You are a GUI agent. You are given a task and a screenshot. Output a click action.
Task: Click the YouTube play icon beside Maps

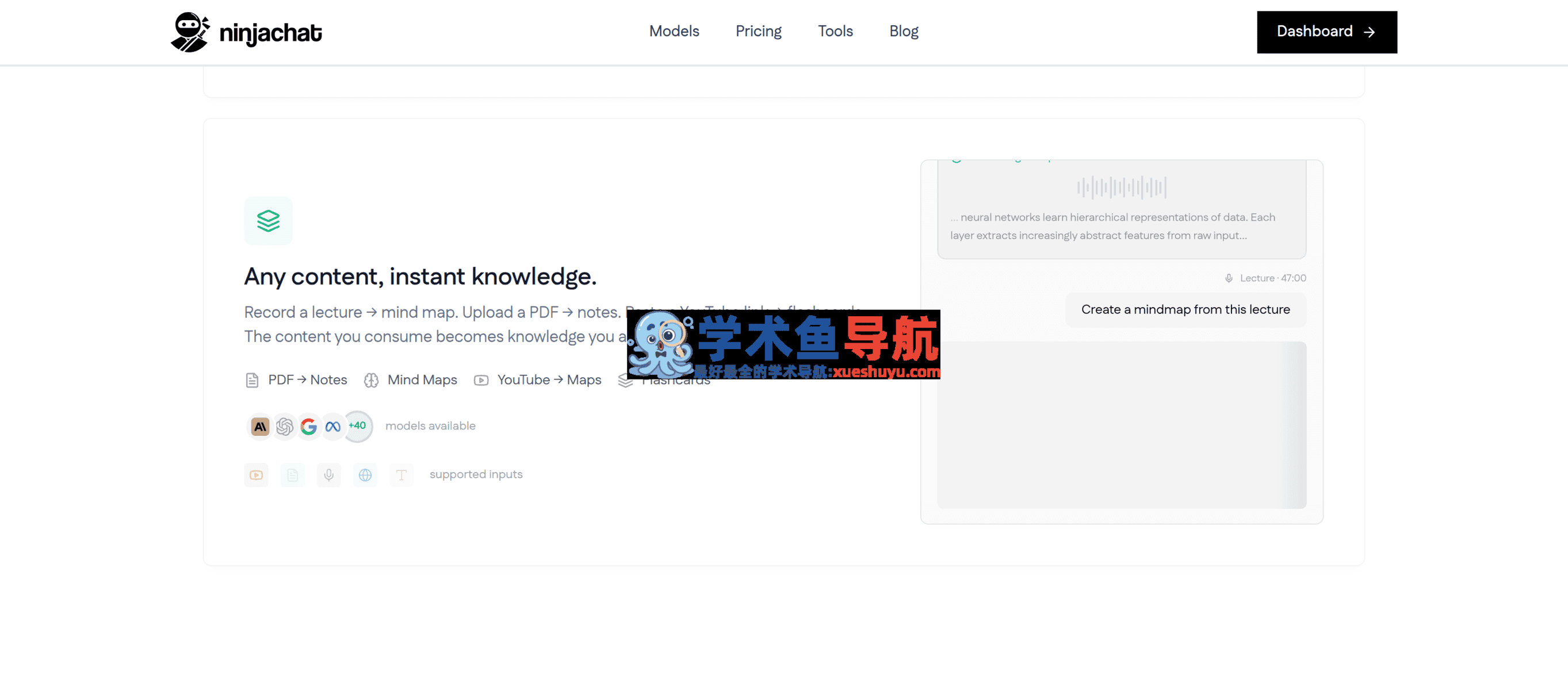pyautogui.click(x=481, y=380)
